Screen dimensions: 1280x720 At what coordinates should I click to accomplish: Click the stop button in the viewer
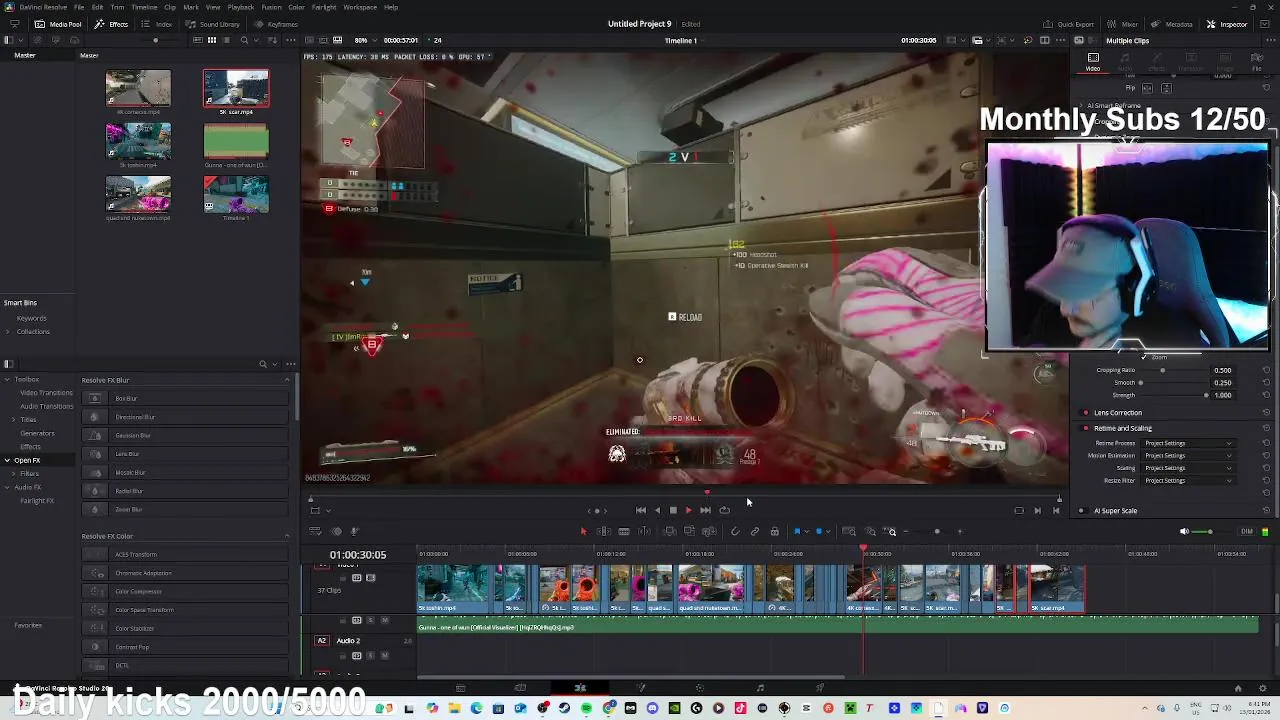pos(672,510)
